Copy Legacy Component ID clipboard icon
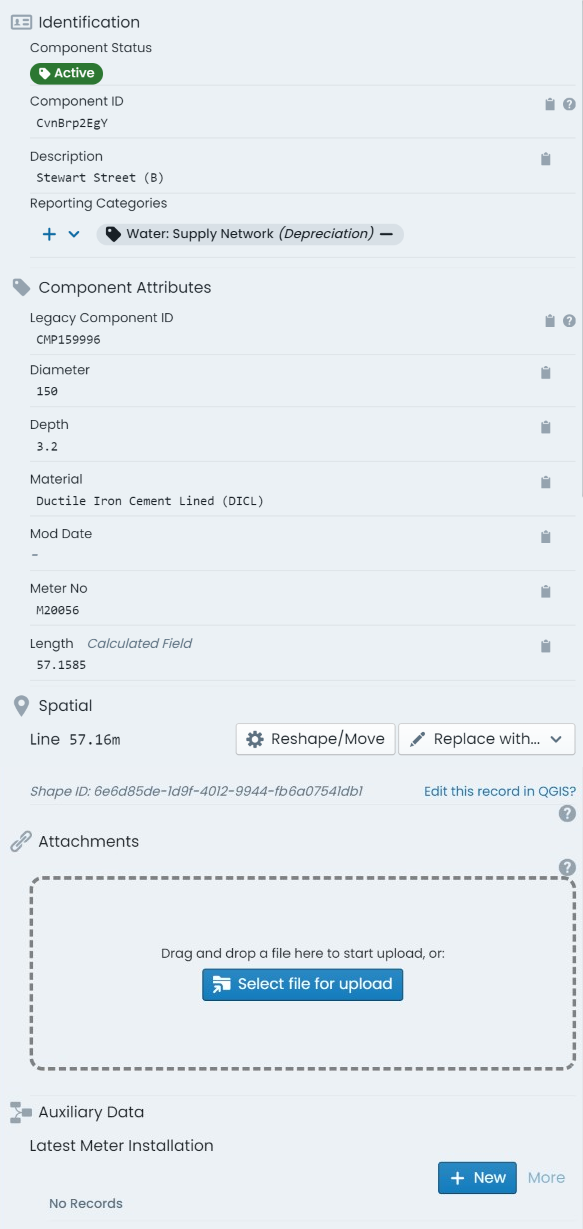583x1229 pixels. pos(549,321)
